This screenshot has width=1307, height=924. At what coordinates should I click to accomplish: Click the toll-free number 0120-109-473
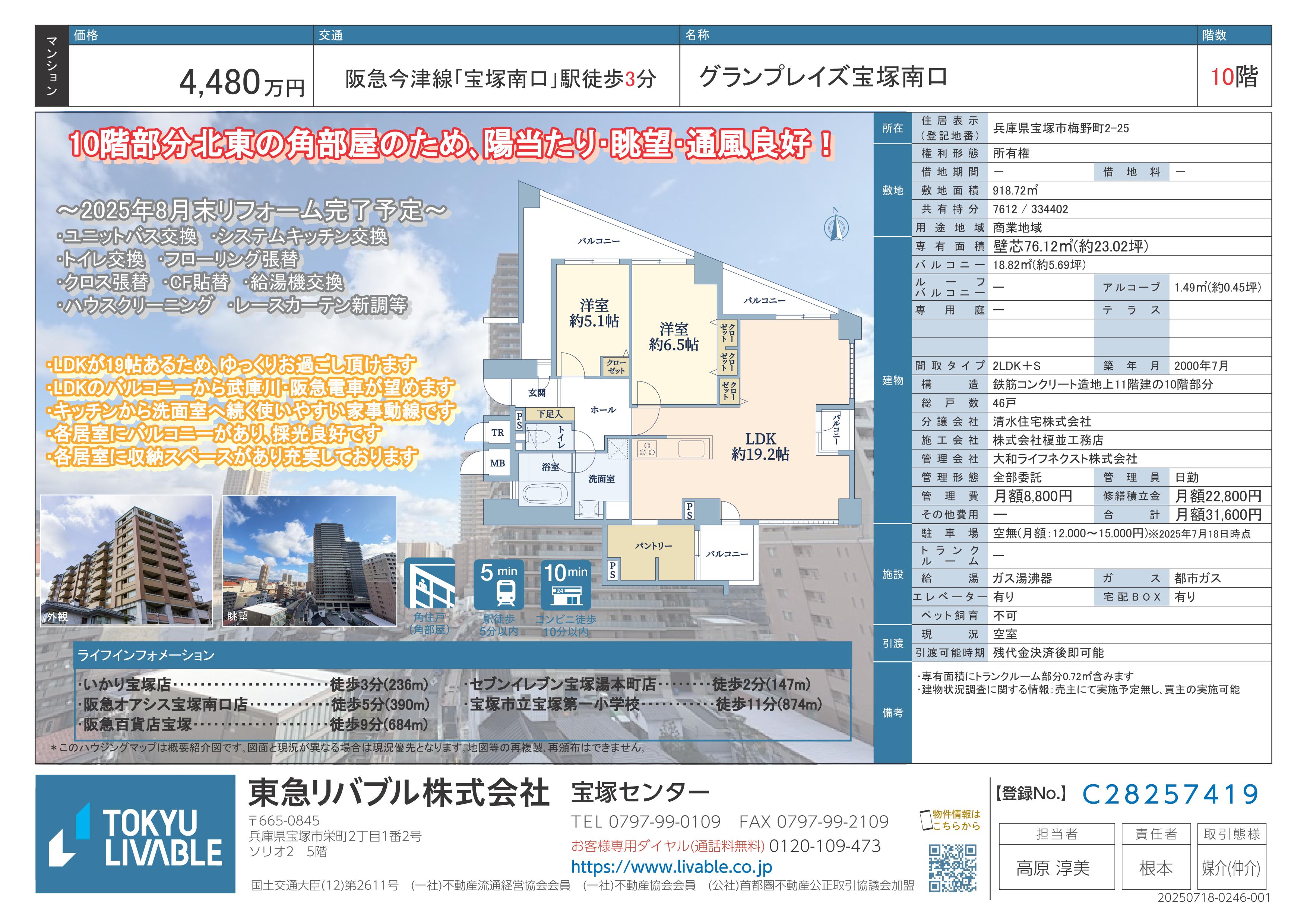point(825,846)
